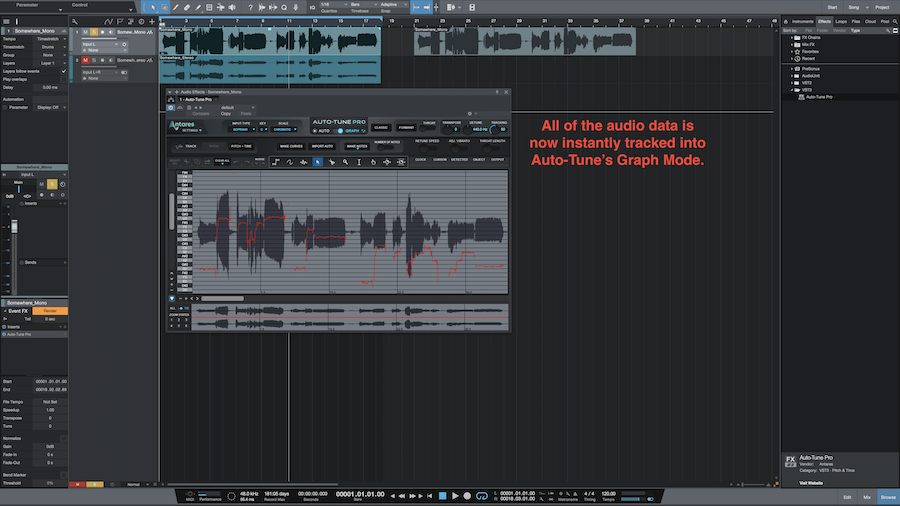The height and width of the screenshot is (506, 900).
Task: Mute the Somewhere_Mono track
Action: 86,32
